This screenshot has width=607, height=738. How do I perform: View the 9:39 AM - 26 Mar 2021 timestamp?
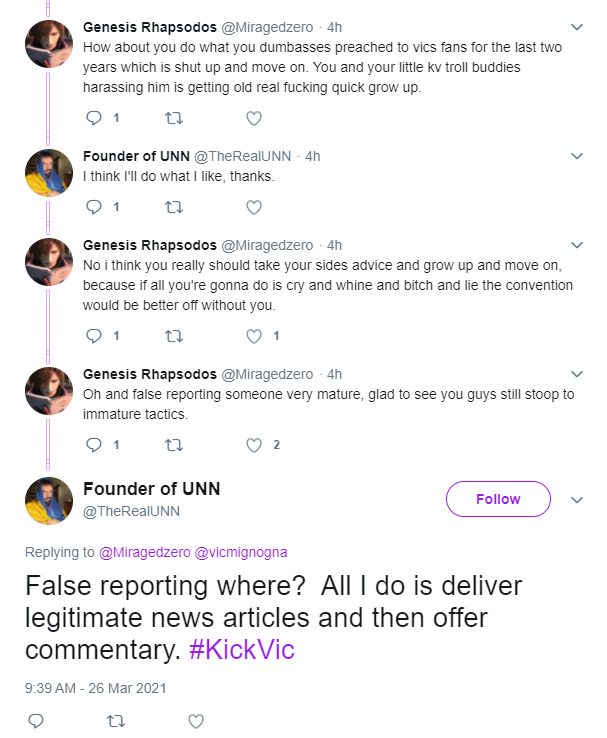tap(96, 688)
